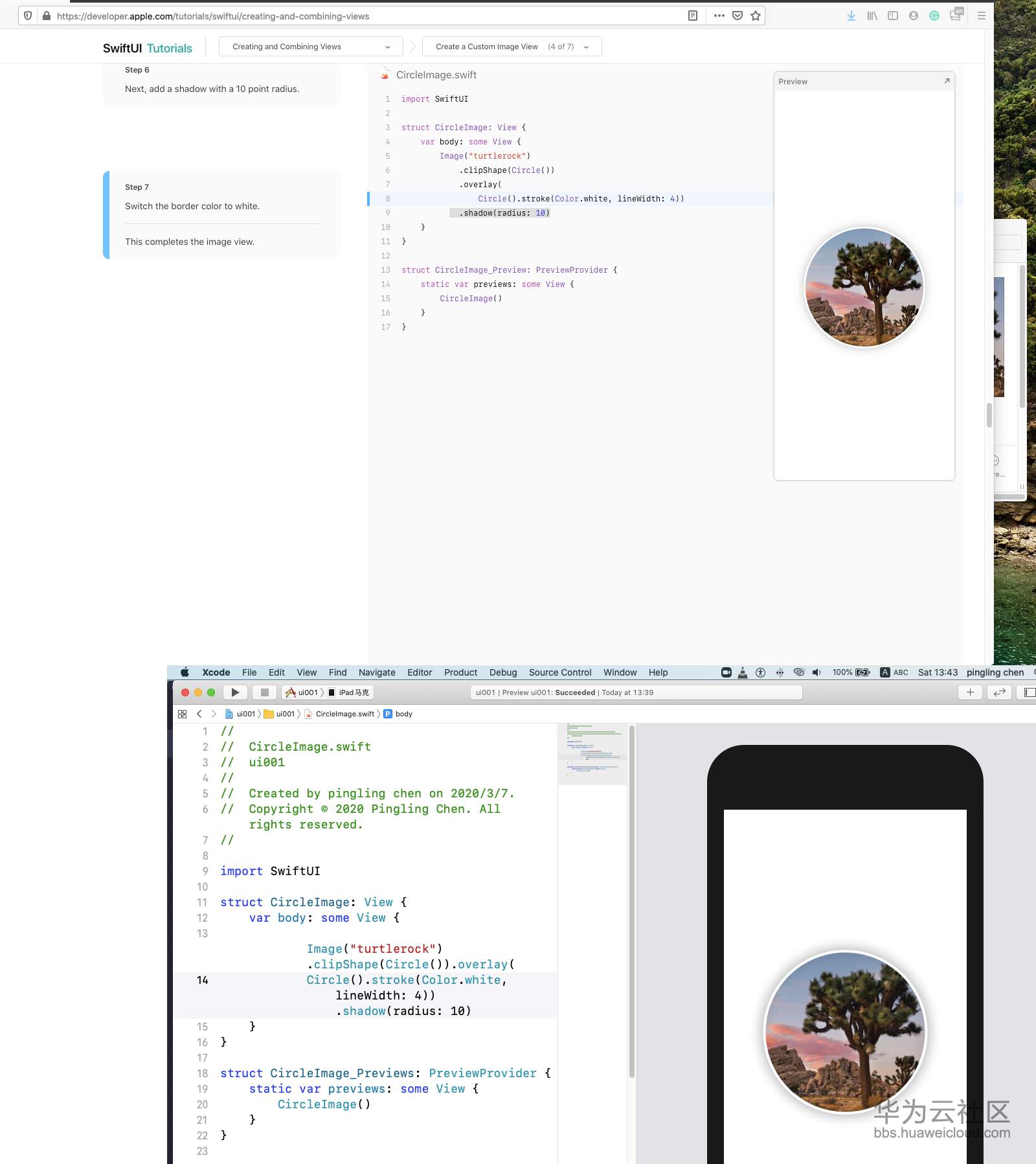Click the VLC cone menu bar icon
The width and height of the screenshot is (1036, 1164).
click(743, 672)
